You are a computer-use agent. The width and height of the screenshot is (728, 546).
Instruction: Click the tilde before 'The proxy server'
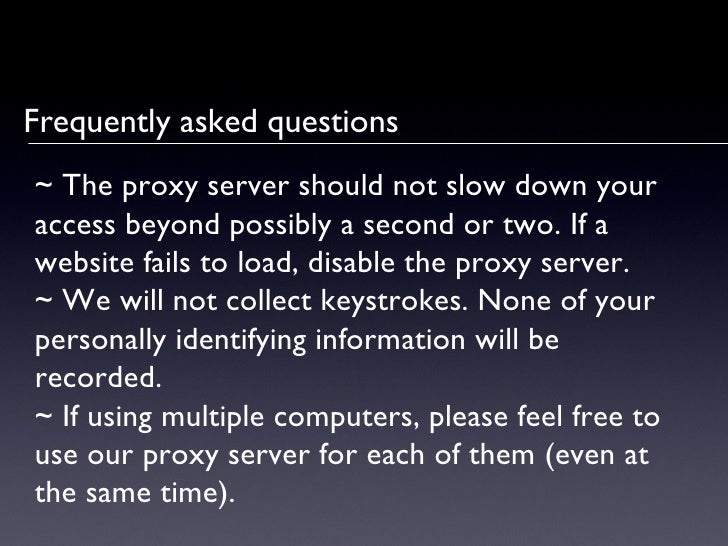click(x=44, y=184)
